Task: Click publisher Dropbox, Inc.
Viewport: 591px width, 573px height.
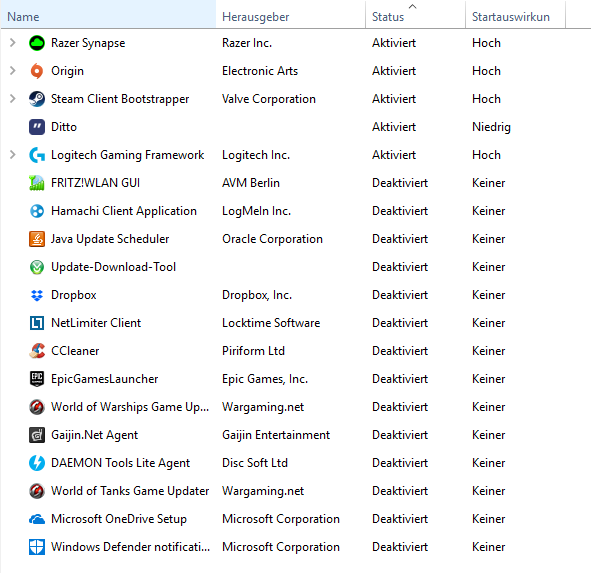Action: pyautogui.click(x=257, y=295)
